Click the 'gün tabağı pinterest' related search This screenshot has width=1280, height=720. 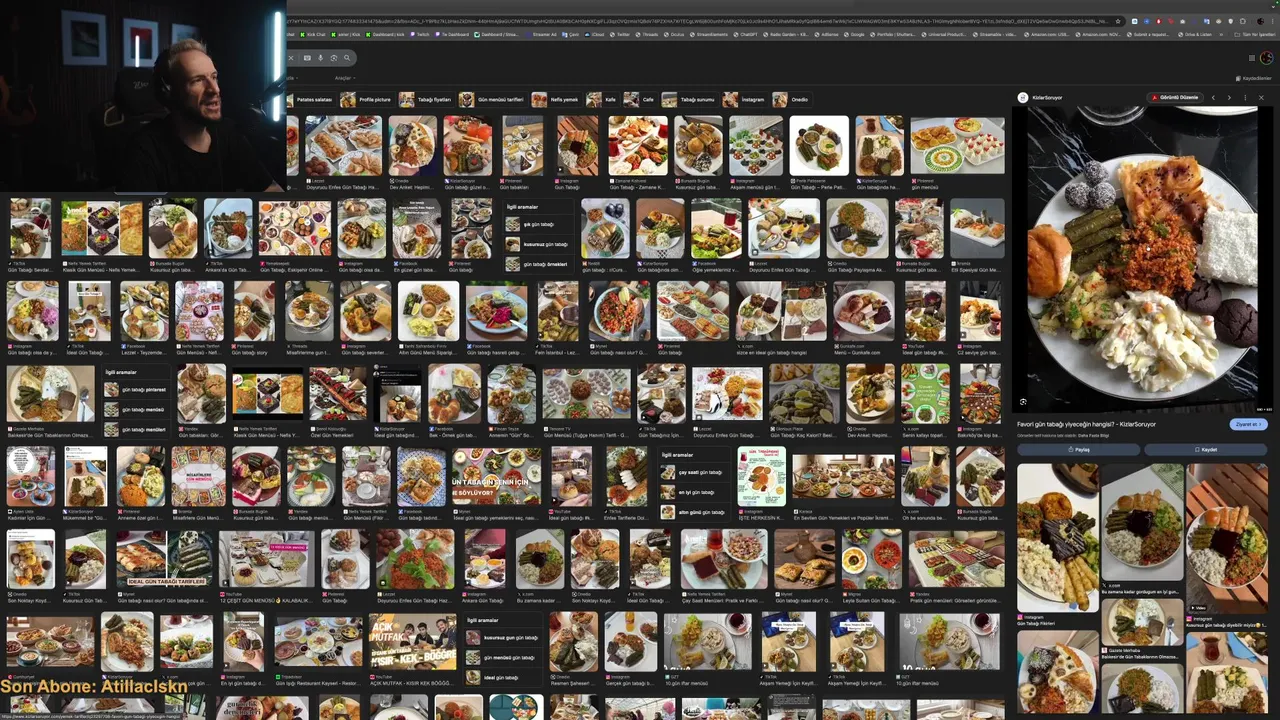pos(137,389)
